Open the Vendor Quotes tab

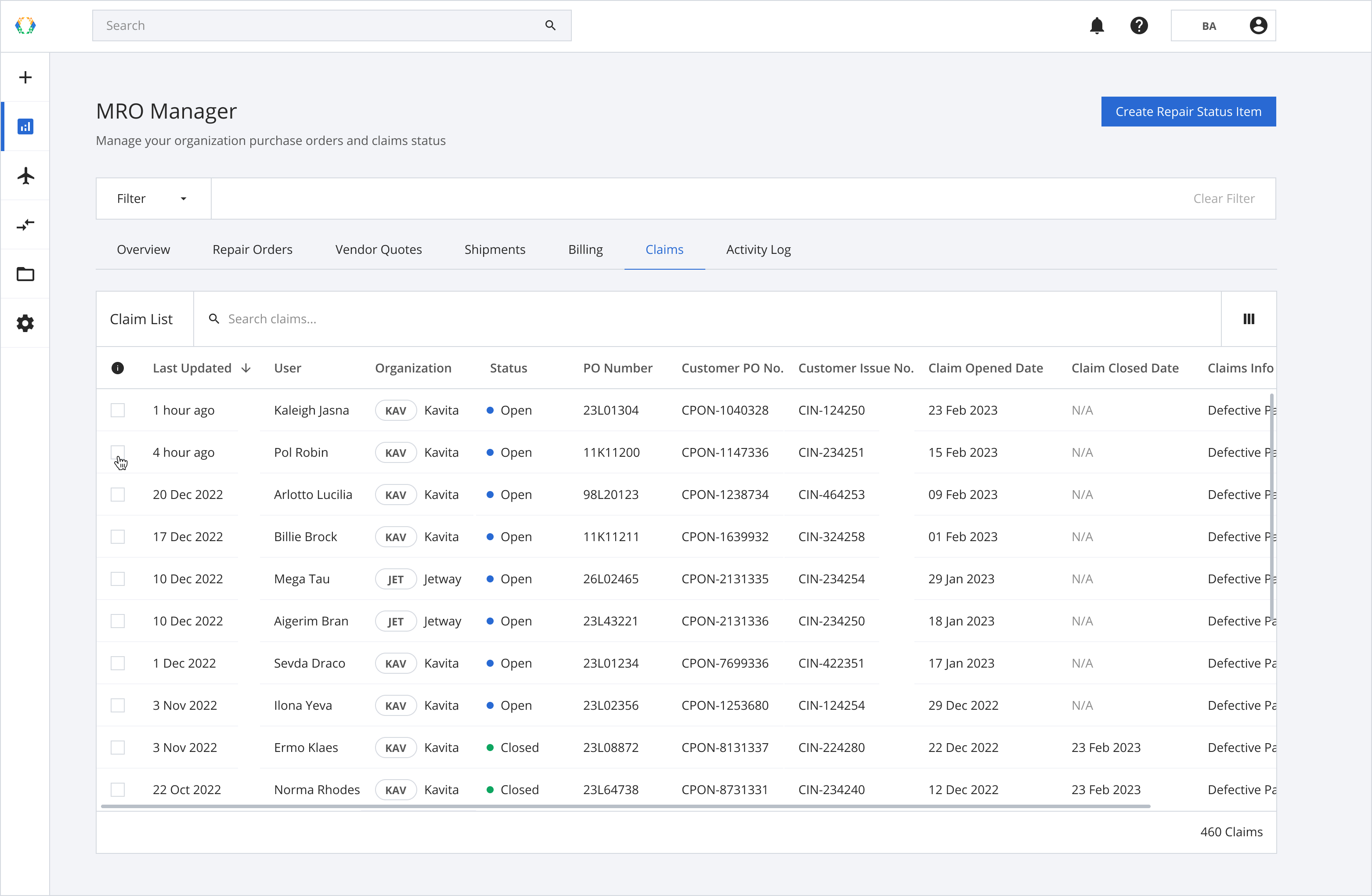coord(379,249)
